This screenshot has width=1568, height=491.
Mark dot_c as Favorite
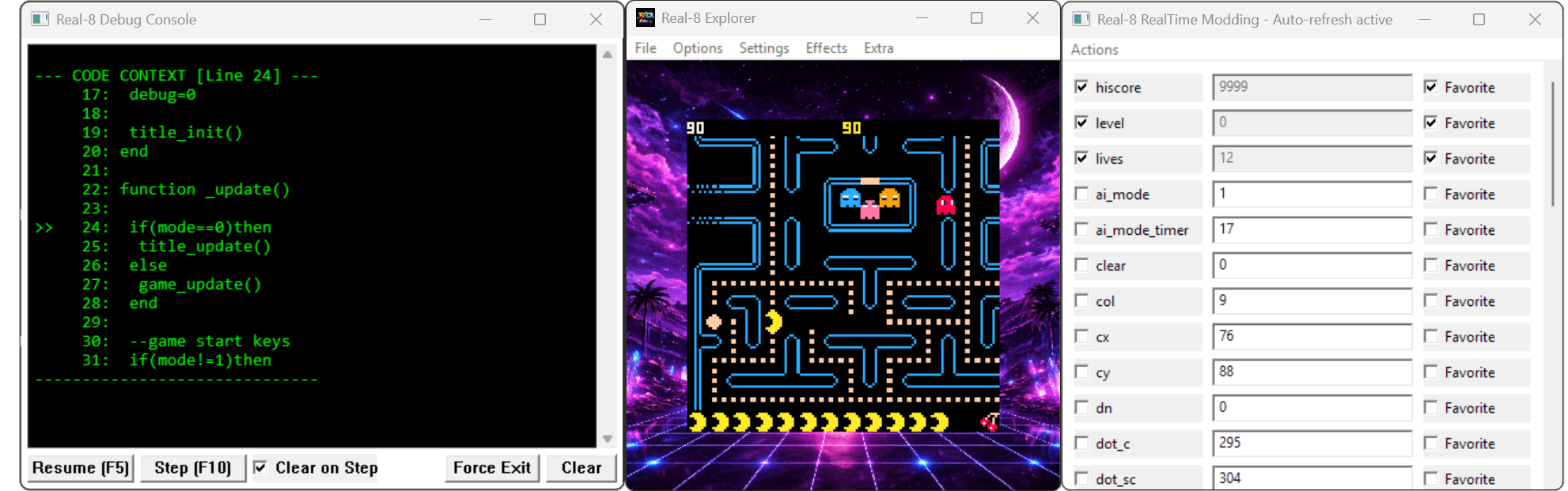coord(1430,443)
